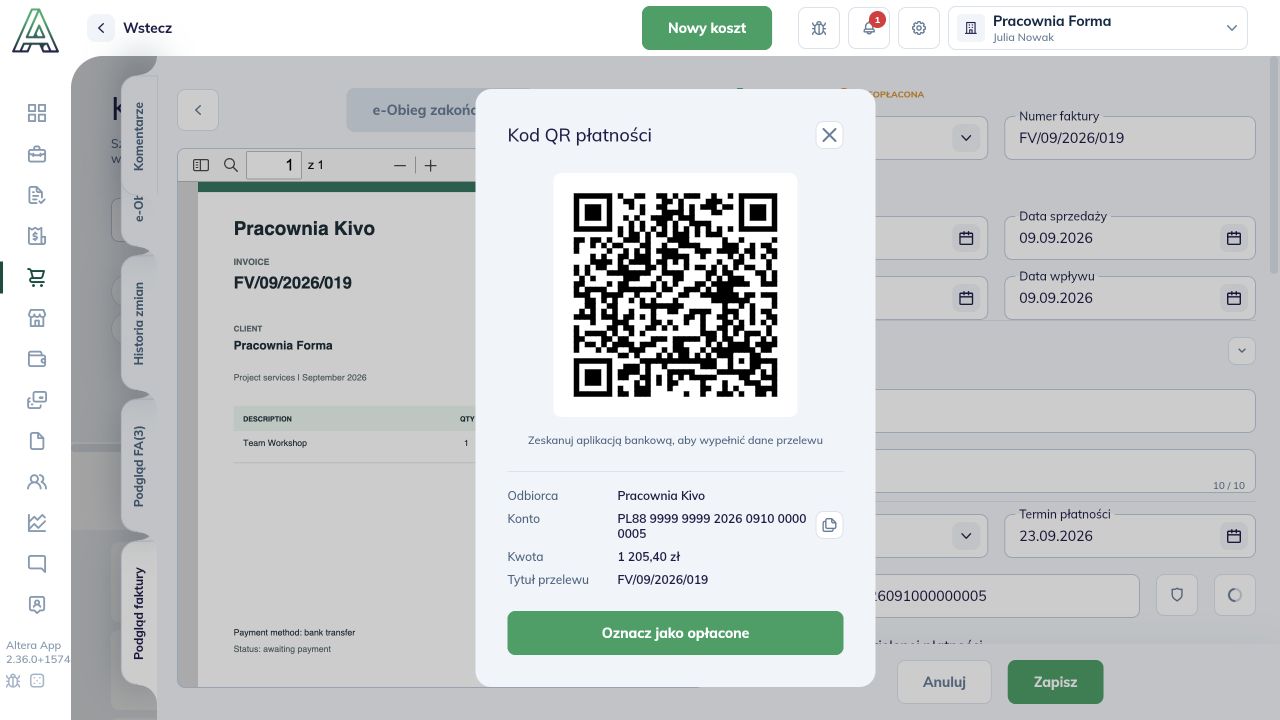Switch to the Komentarze side tab
Screen dimensions: 1280x720
pyautogui.click(x=139, y=136)
